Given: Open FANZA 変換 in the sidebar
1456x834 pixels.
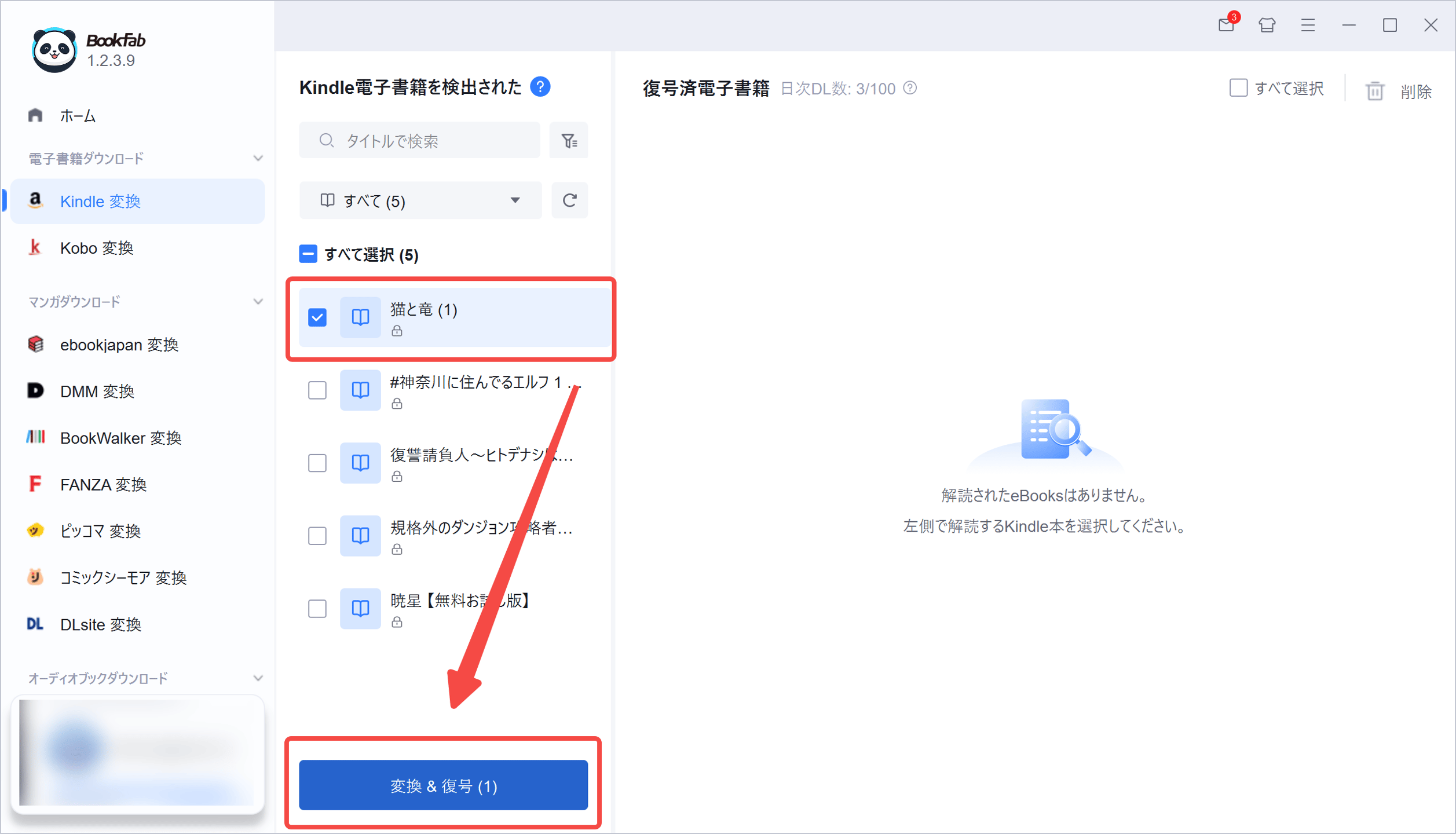Looking at the screenshot, I should pos(138,484).
